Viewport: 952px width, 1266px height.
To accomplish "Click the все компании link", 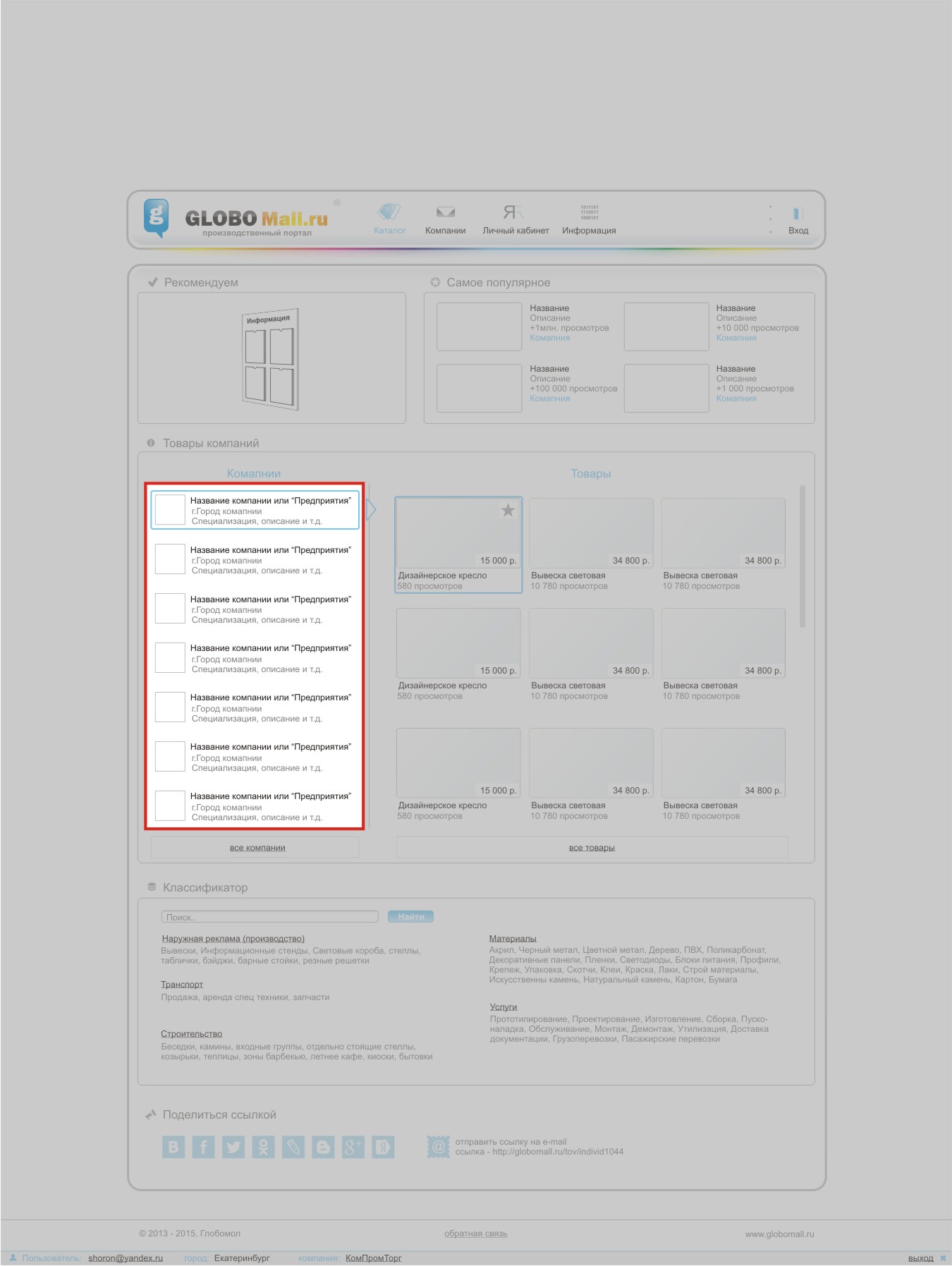I will click(x=257, y=848).
